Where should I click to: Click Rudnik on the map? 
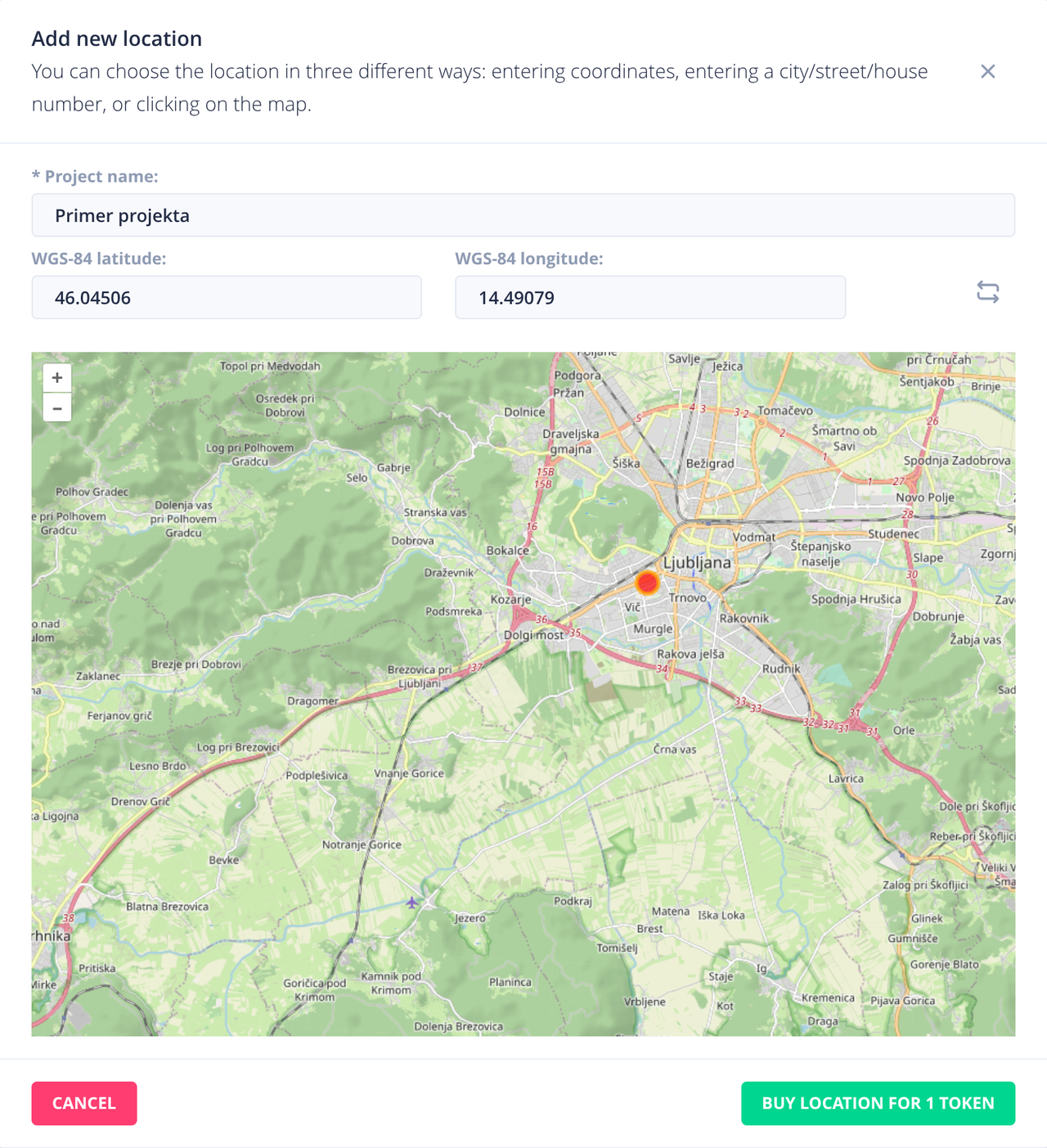(781, 668)
